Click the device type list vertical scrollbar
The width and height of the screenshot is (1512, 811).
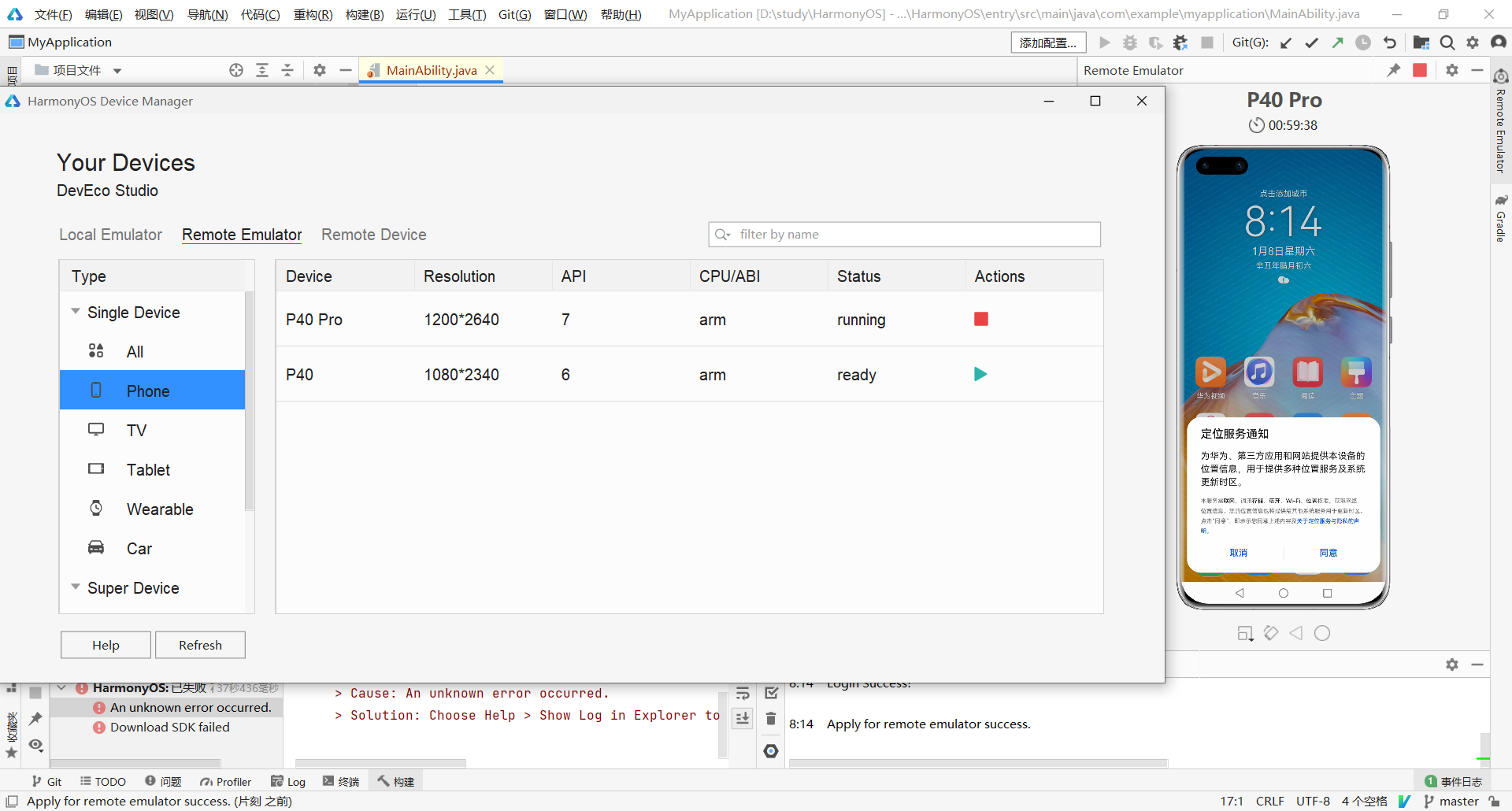pyautogui.click(x=250, y=402)
